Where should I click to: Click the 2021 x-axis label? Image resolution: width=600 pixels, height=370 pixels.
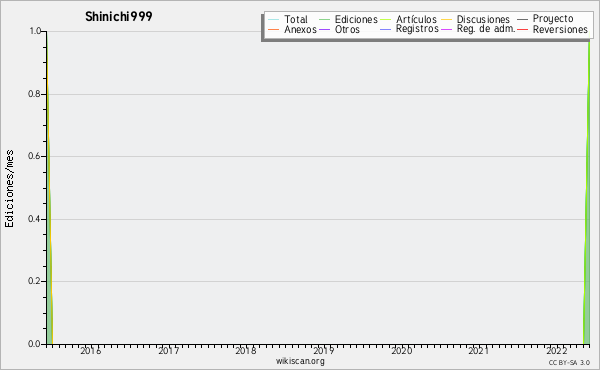coord(479,351)
